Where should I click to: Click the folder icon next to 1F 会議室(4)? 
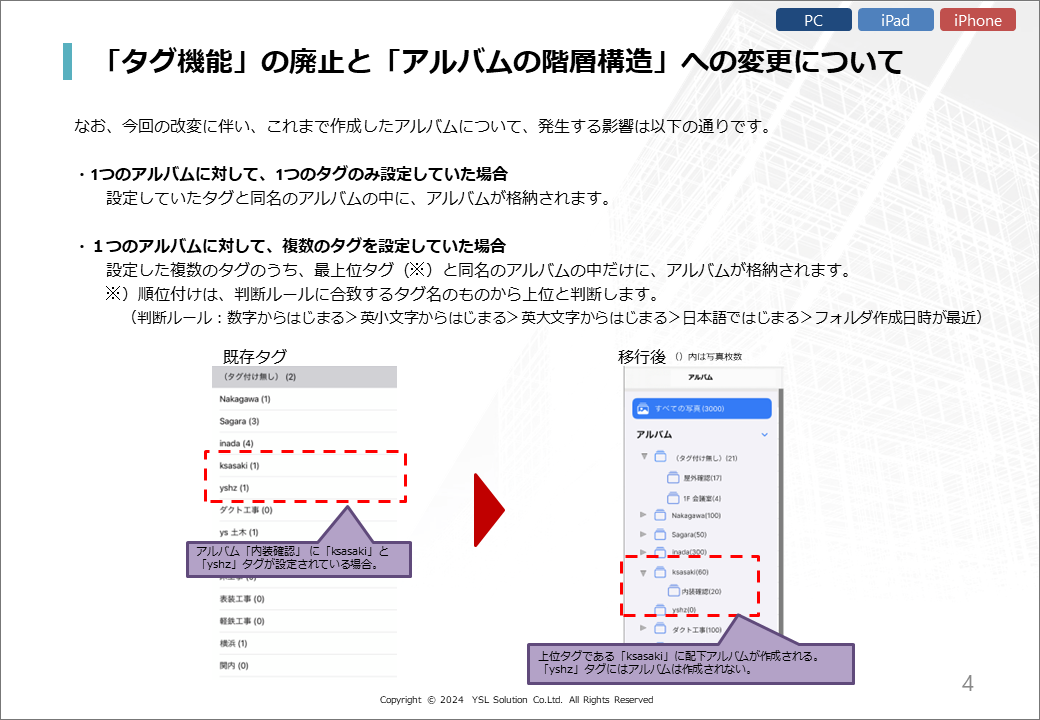[673, 497]
